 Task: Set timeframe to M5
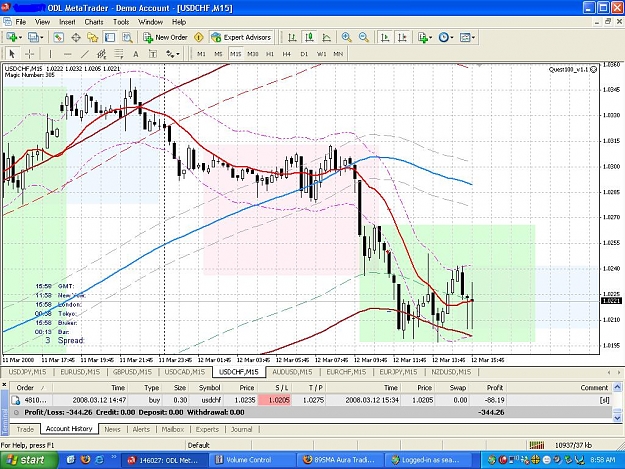218,54
